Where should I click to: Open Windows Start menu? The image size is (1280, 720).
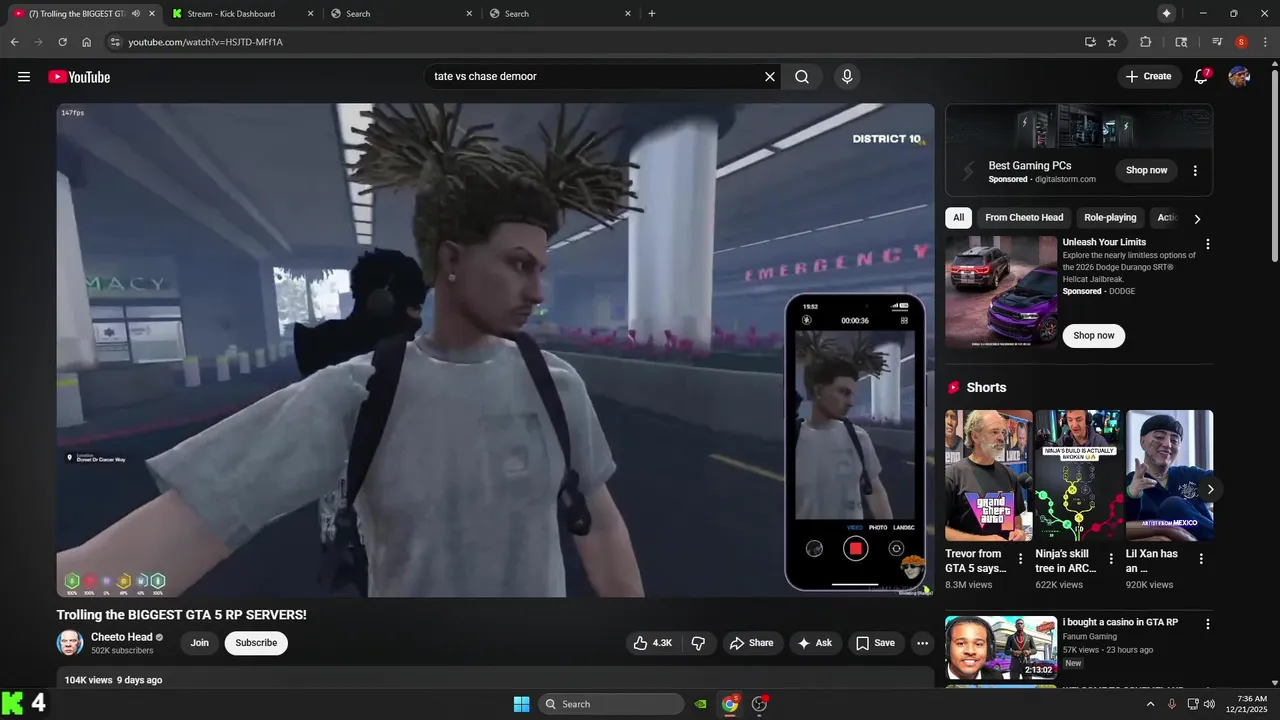point(521,704)
